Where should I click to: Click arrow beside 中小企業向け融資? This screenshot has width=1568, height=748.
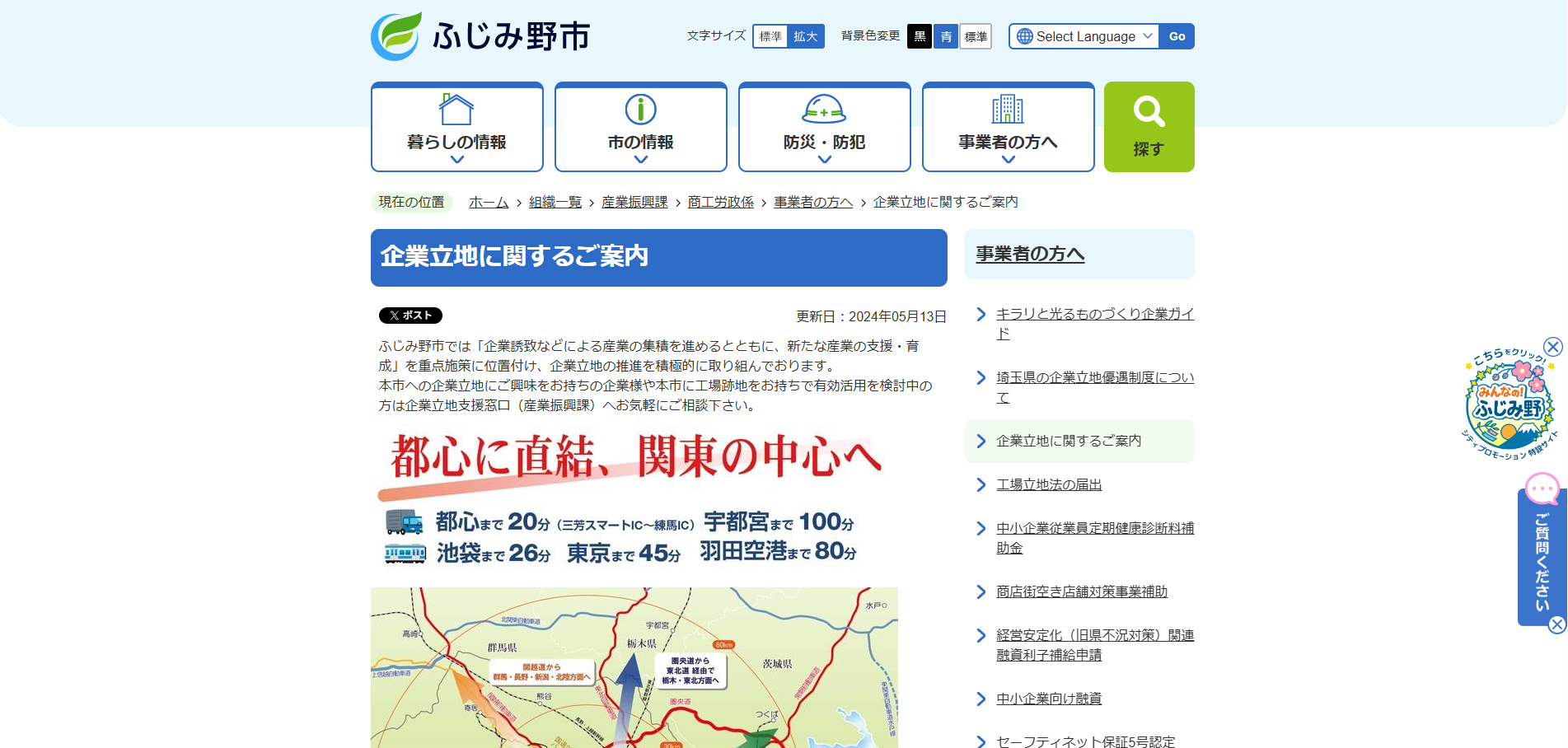point(981,699)
